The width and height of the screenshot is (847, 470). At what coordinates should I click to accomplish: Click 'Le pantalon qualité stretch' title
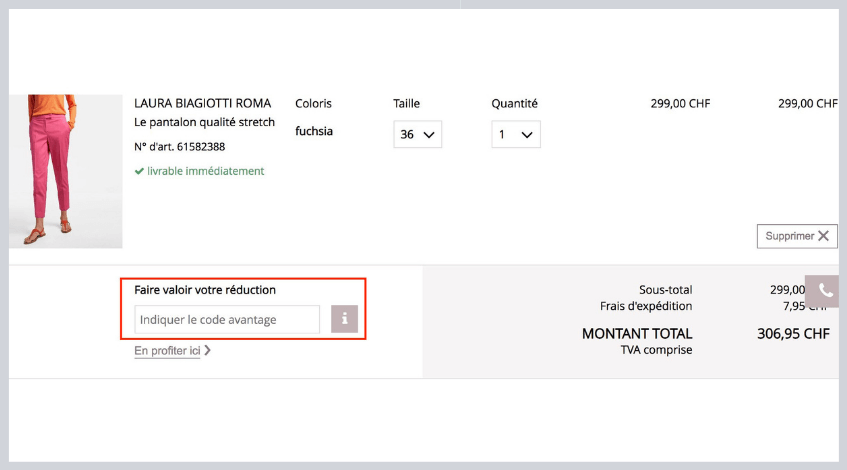click(x=204, y=122)
